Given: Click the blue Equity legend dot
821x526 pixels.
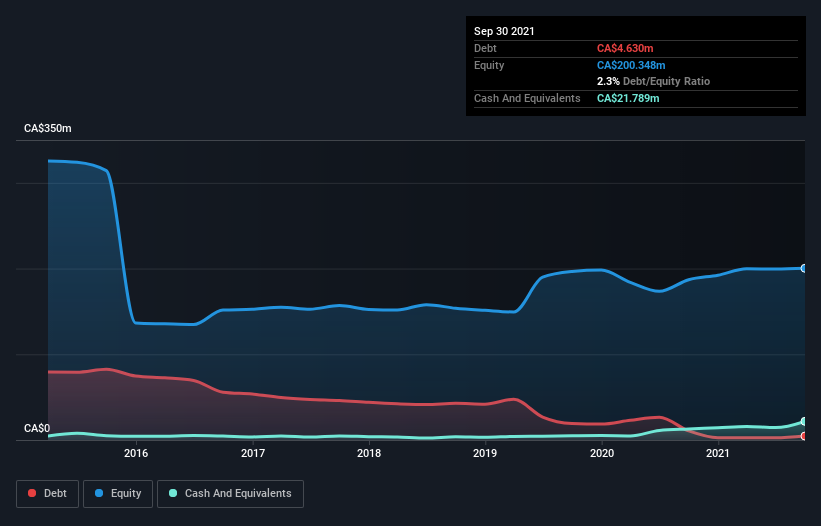Looking at the screenshot, I should point(99,493).
